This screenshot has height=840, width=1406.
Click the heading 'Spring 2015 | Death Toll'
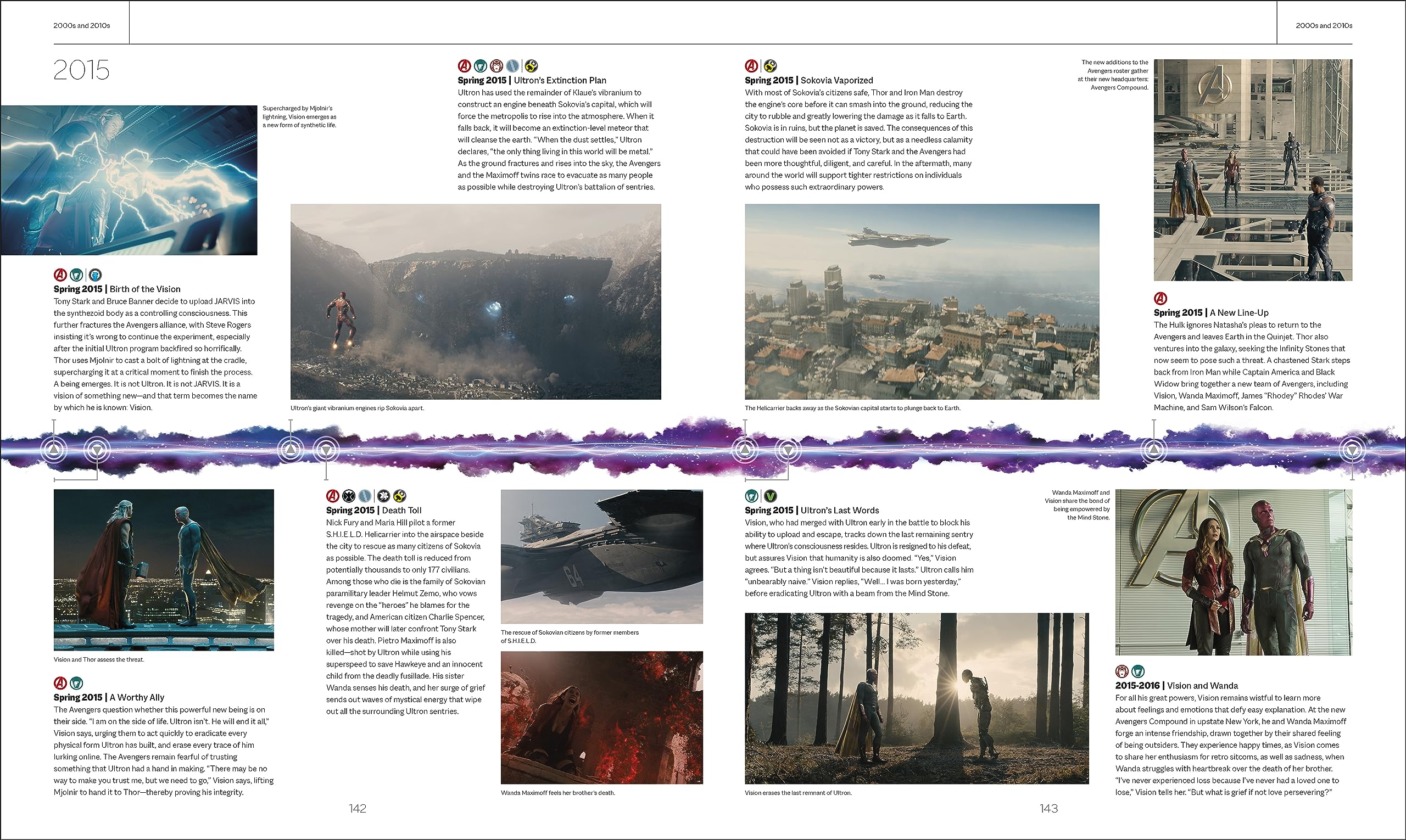click(373, 511)
